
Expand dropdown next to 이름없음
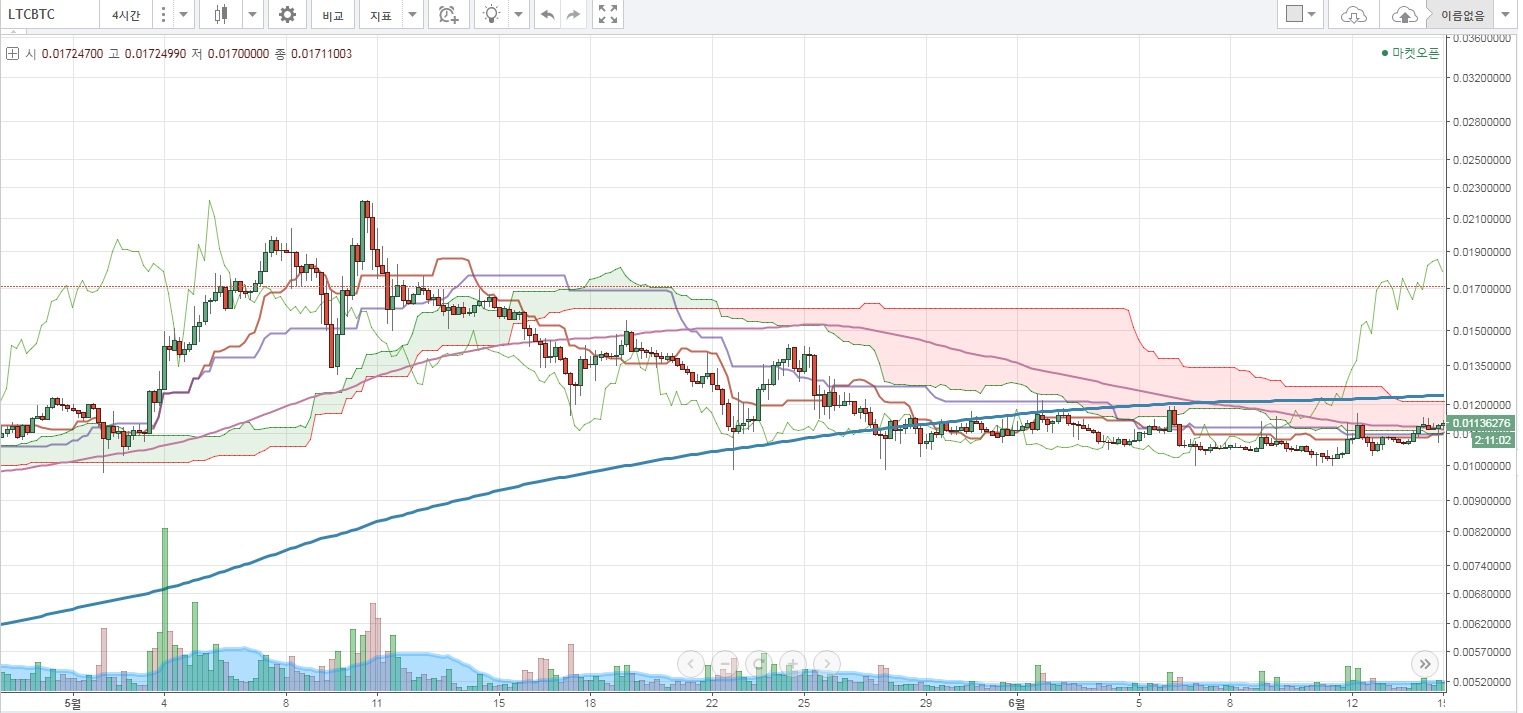pos(1505,14)
